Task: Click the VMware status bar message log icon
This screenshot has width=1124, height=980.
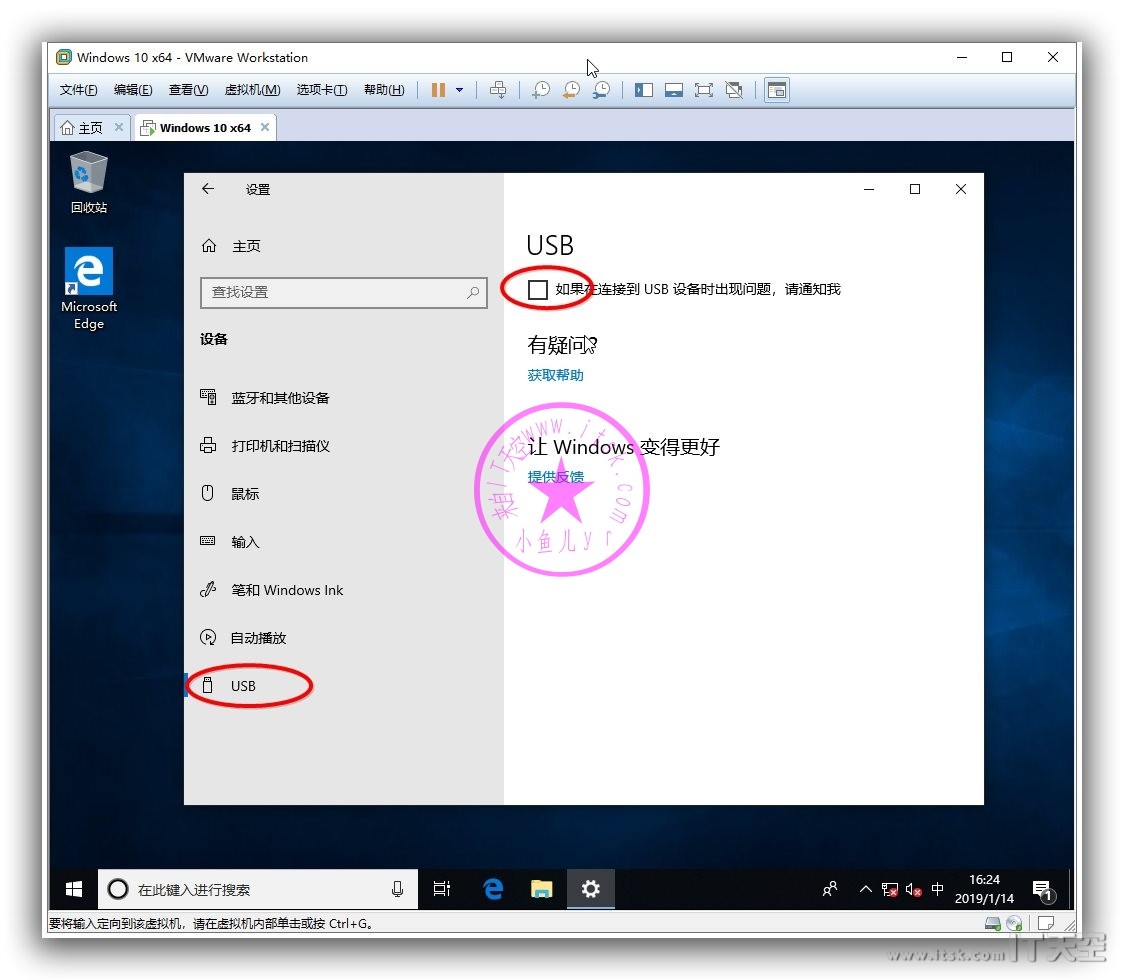Action: point(1046,923)
